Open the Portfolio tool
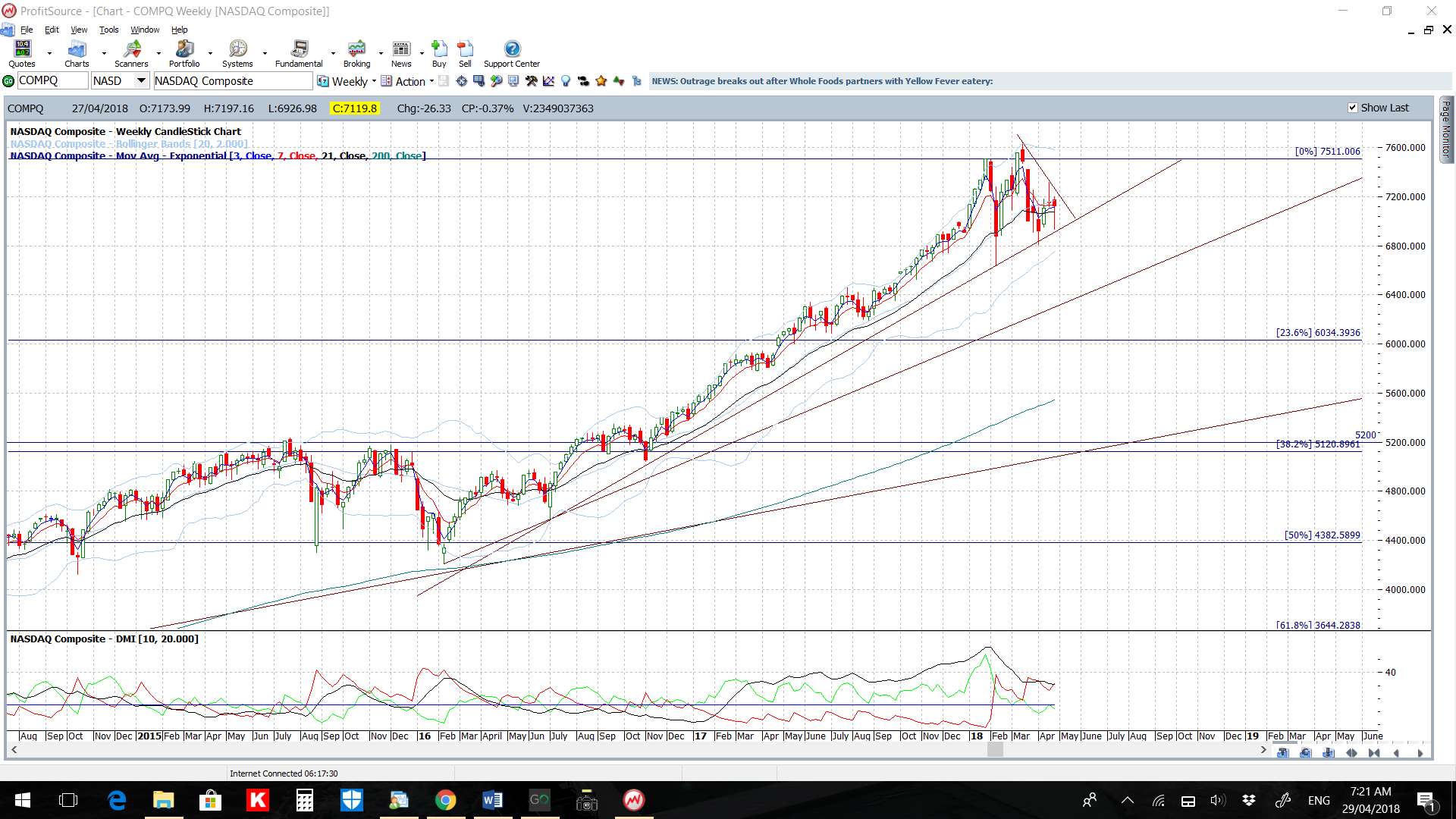Image resolution: width=1456 pixels, height=819 pixels. (x=184, y=55)
